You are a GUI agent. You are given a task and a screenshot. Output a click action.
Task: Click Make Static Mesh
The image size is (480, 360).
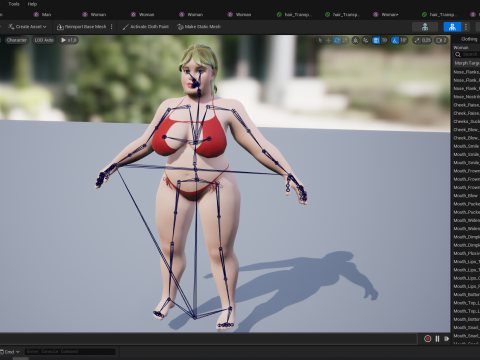pyautogui.click(x=199, y=27)
